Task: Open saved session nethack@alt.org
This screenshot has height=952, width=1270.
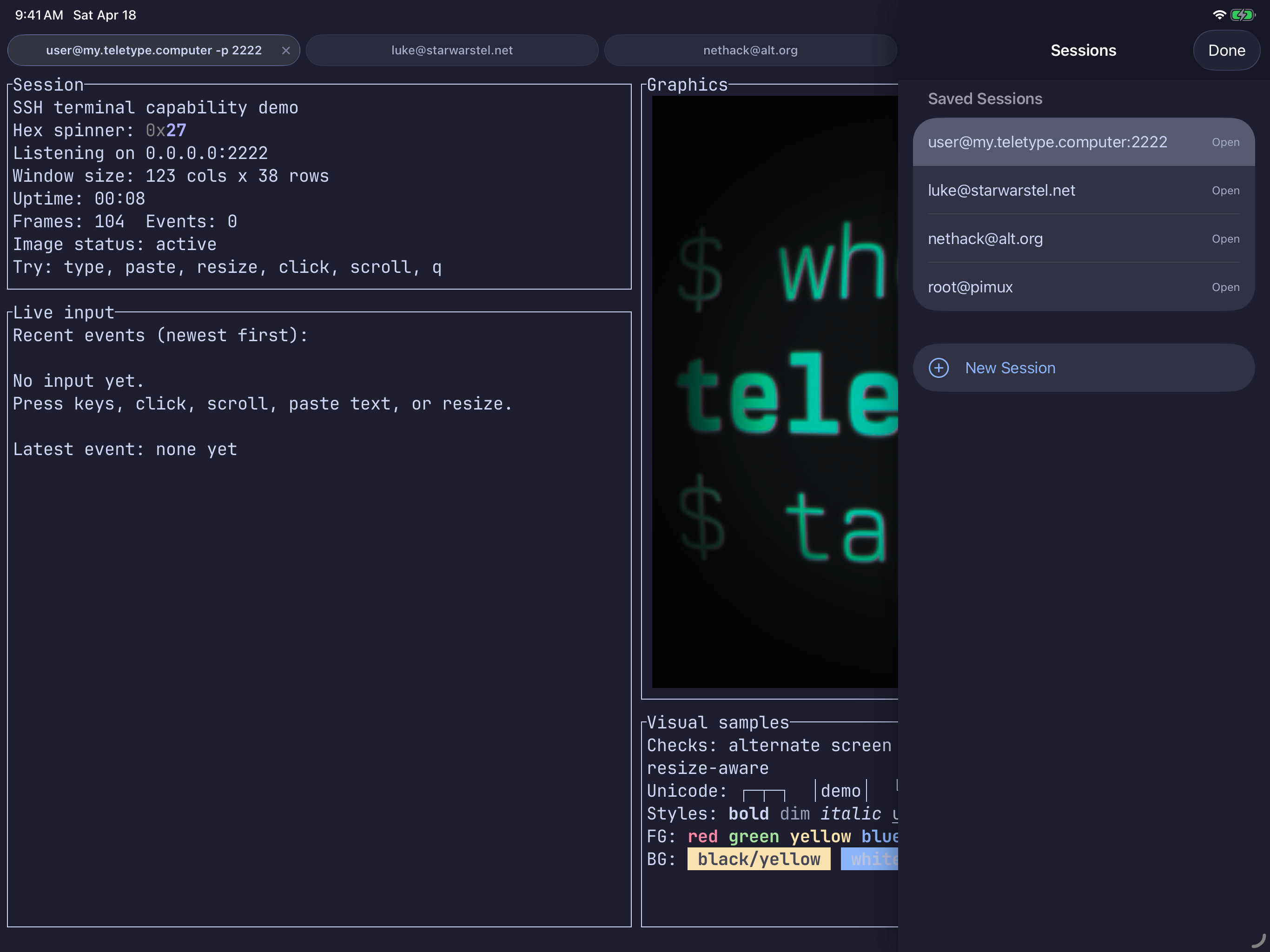Action: click(1084, 238)
